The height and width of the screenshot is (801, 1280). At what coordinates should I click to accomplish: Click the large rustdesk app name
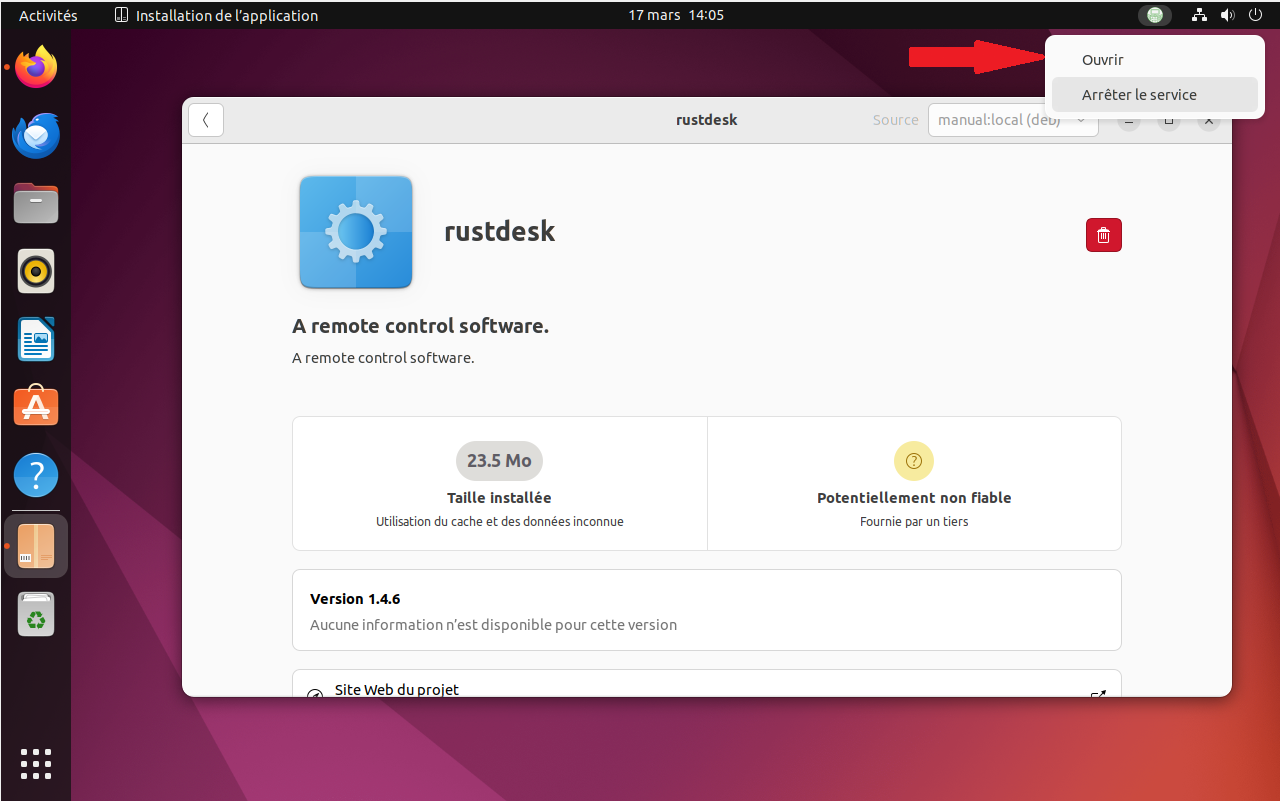pos(499,232)
